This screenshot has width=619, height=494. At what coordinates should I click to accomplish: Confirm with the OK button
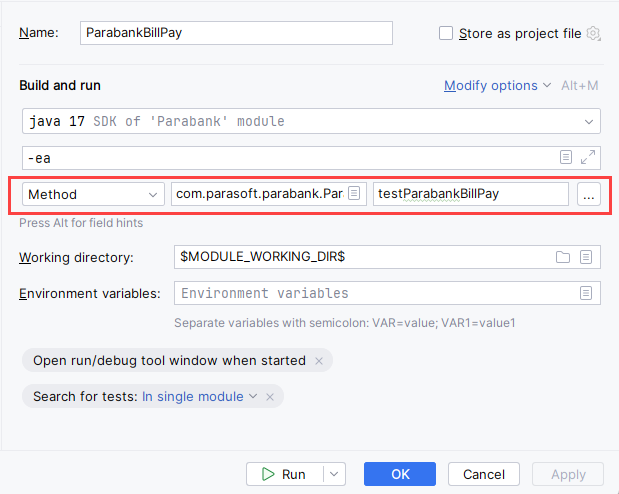[400, 474]
